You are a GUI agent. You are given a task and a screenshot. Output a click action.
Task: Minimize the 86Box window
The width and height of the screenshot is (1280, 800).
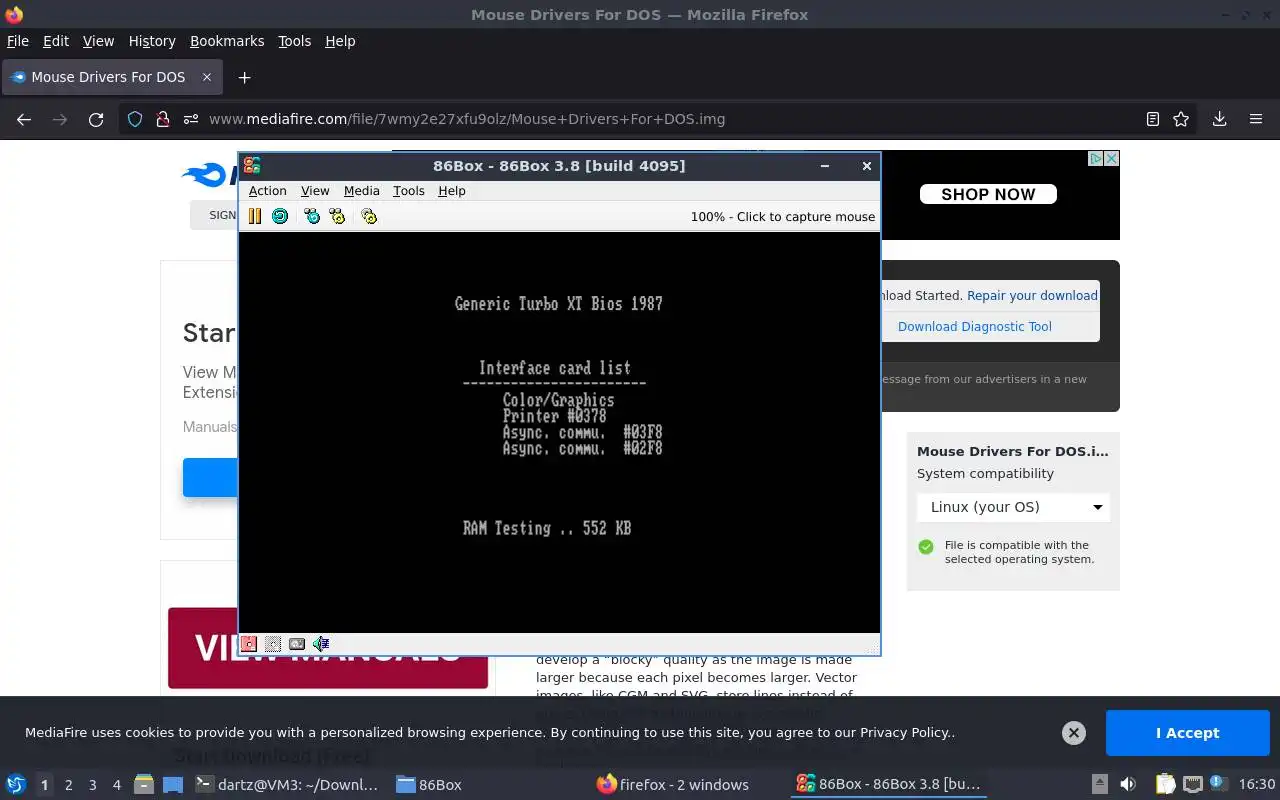coord(825,166)
